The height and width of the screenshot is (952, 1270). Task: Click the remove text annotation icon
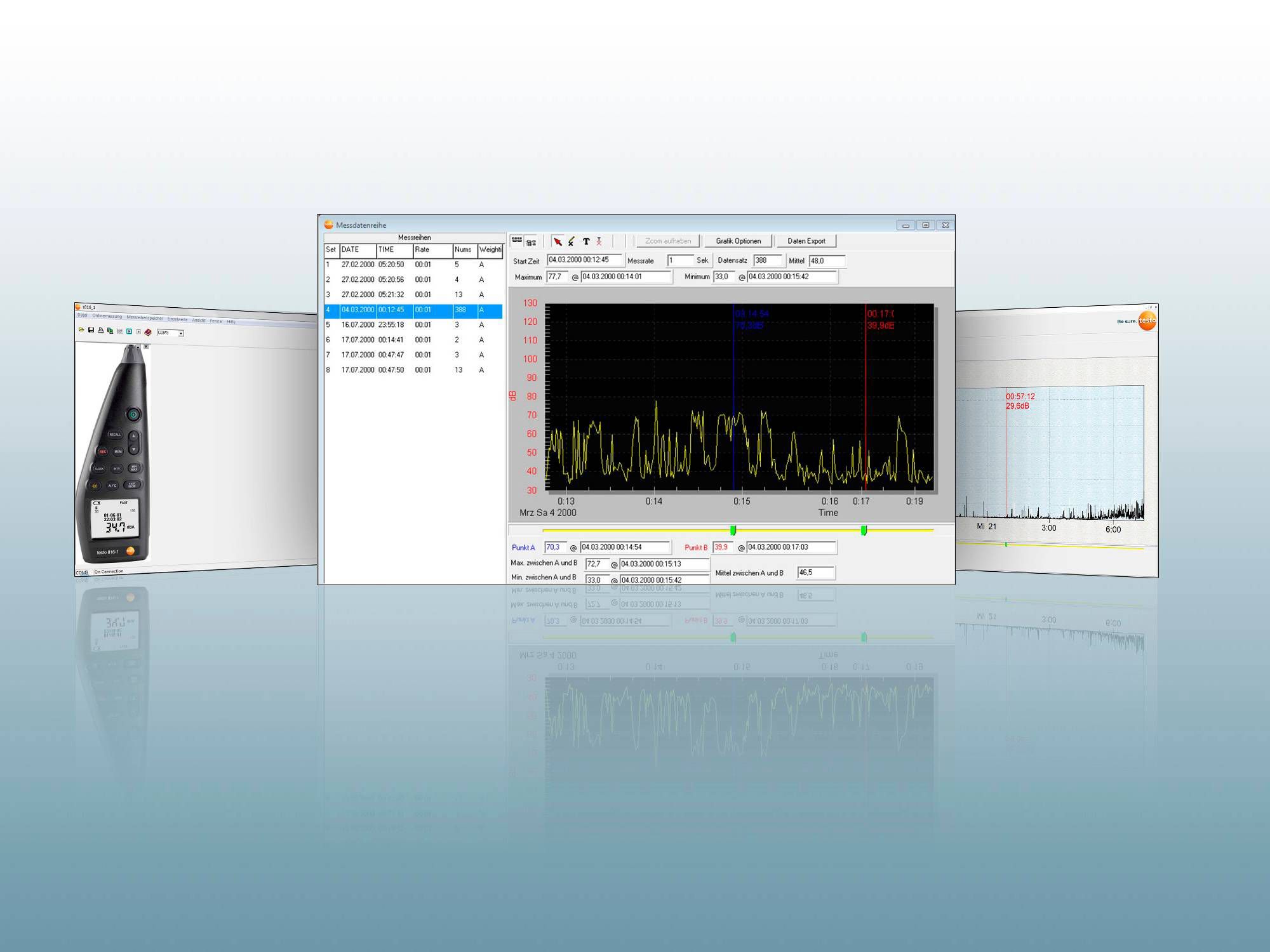click(599, 241)
